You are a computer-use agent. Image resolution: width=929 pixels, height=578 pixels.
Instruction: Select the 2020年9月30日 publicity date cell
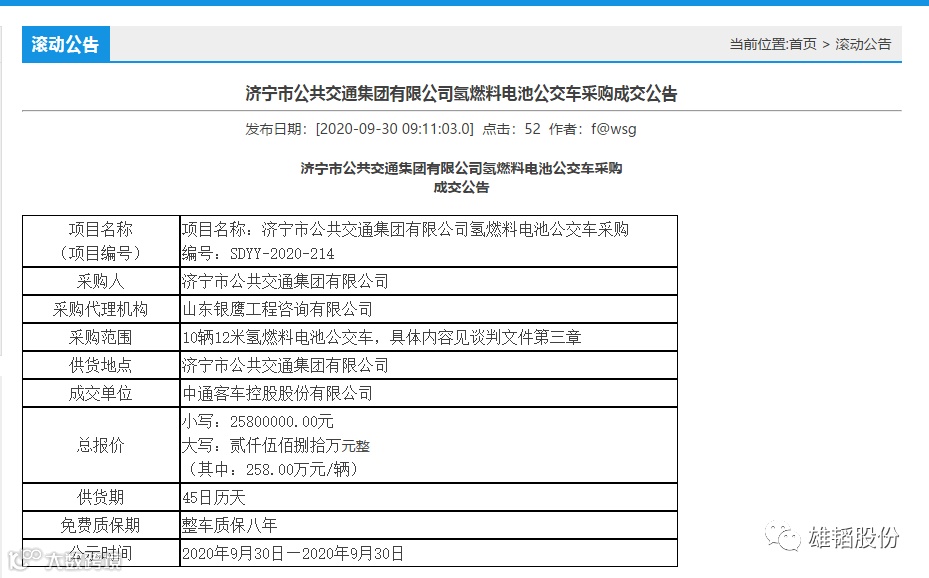point(428,553)
